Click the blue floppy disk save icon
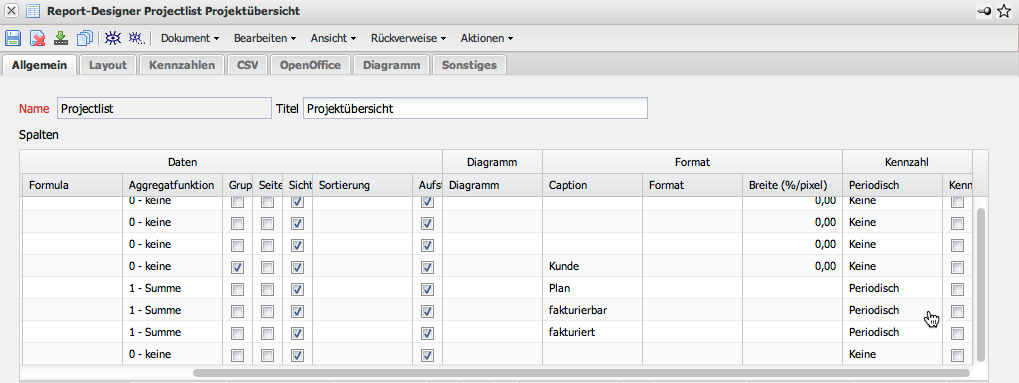Screen dimensions: 1019x383 13,38
